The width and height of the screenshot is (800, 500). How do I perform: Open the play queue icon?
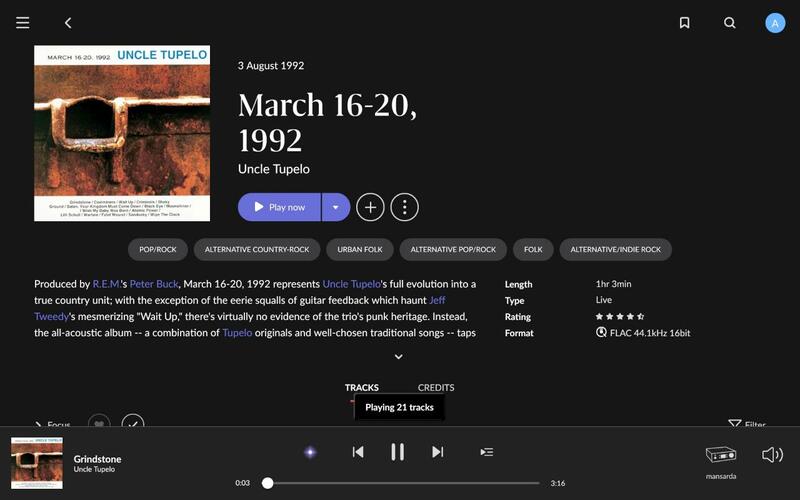coord(487,452)
